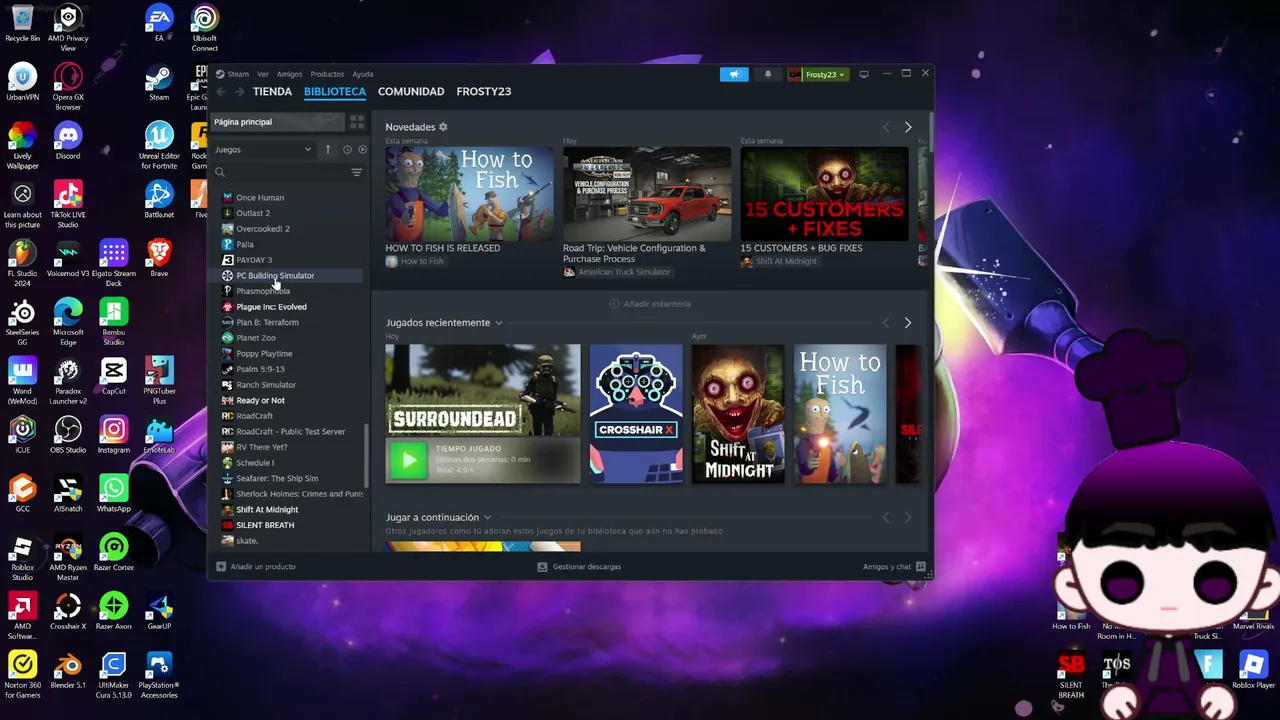Open the Amigos menu
This screenshot has height=720, width=1280.
289,74
